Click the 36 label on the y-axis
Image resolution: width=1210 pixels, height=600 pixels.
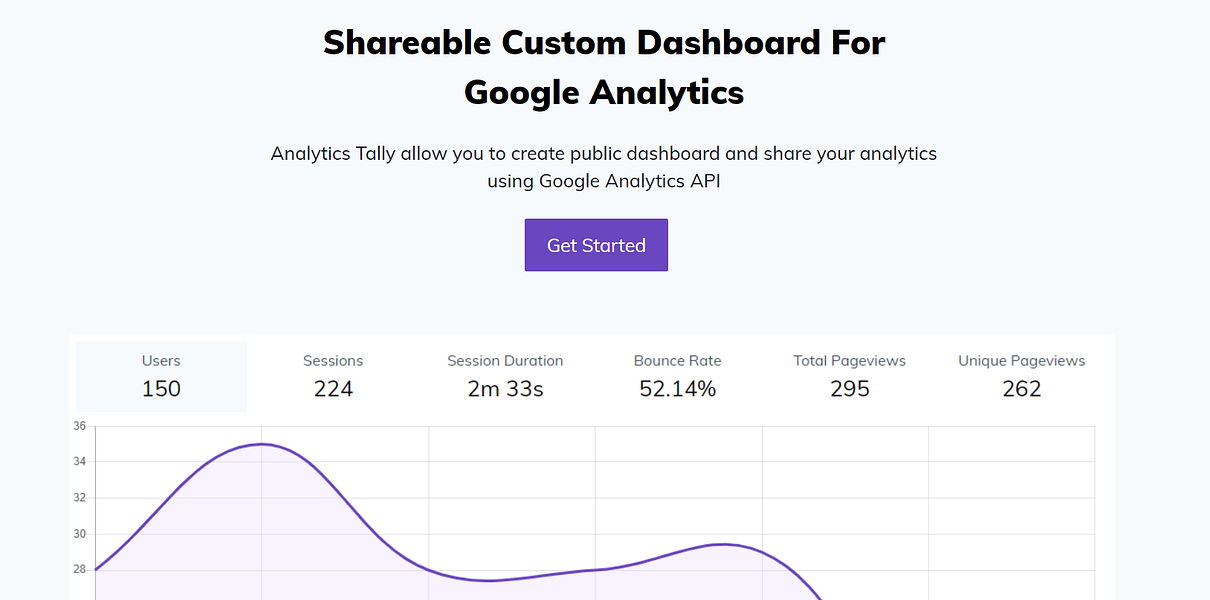tap(78, 425)
